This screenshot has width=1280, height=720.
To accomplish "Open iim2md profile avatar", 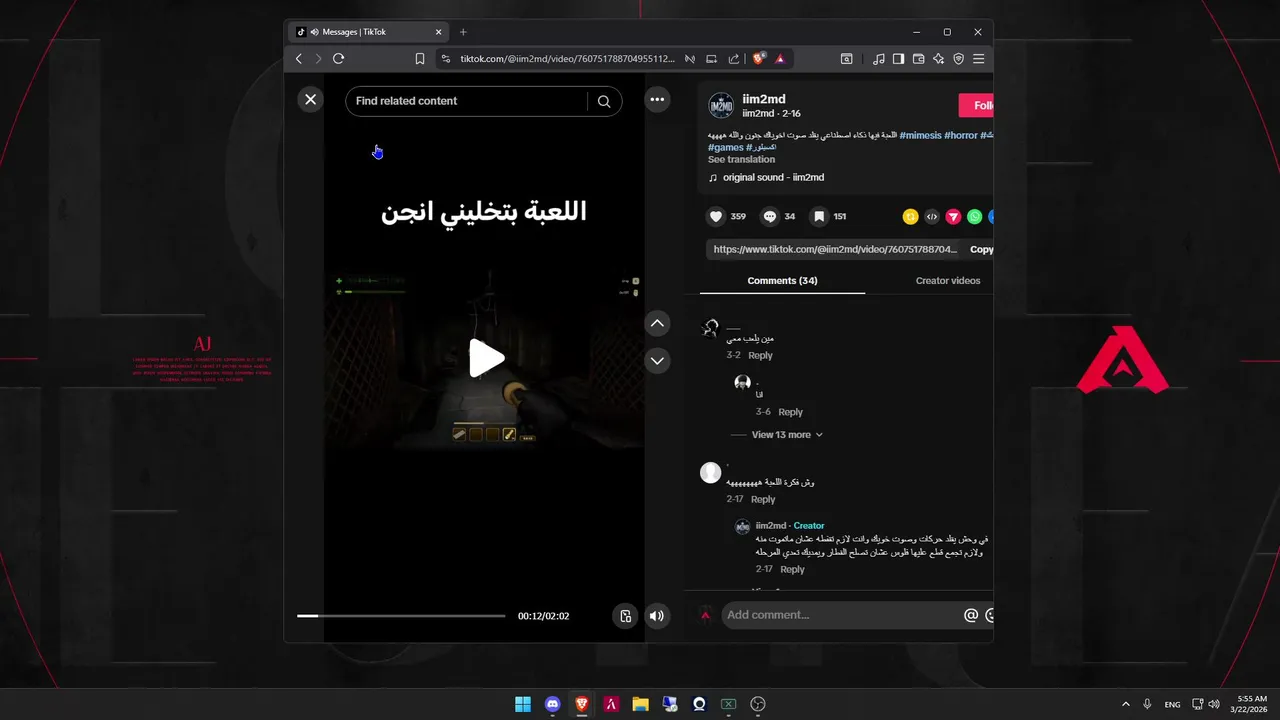I will pos(721,106).
